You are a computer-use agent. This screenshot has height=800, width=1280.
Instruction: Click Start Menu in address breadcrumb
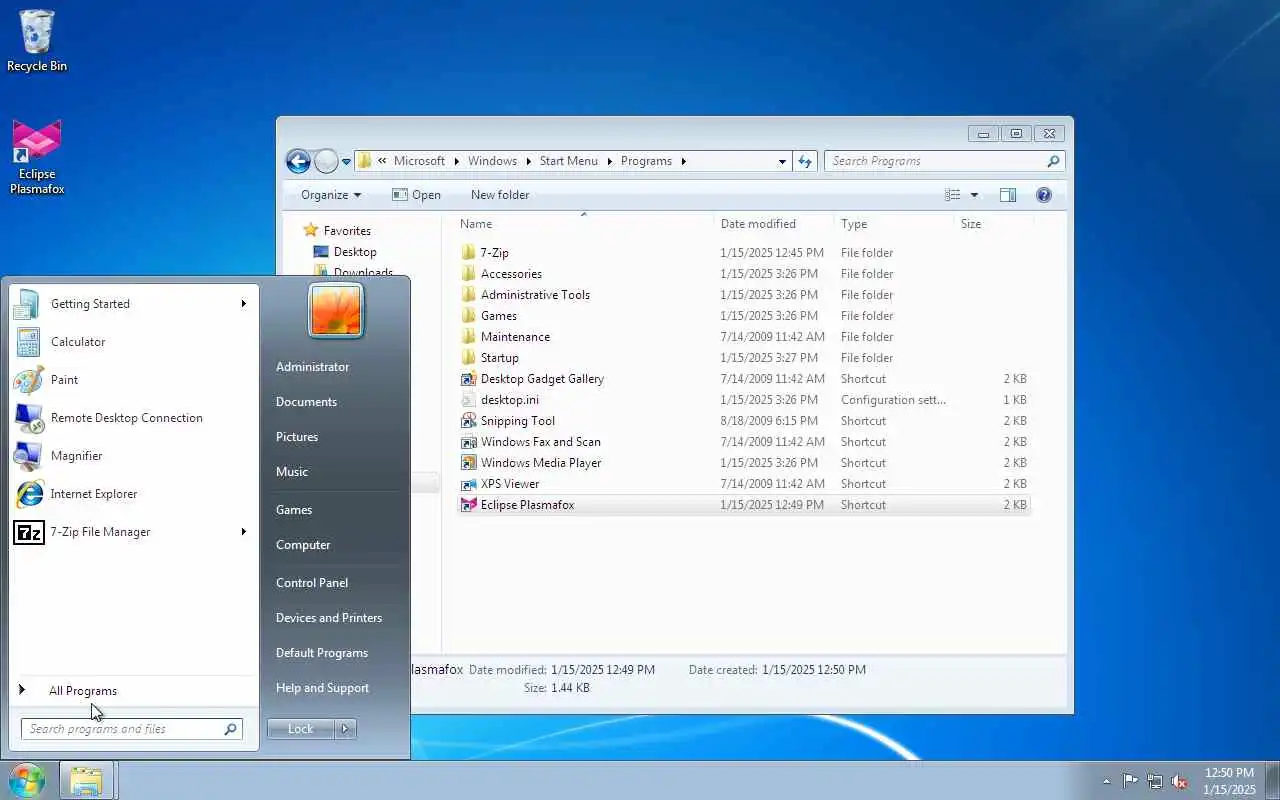(x=568, y=161)
